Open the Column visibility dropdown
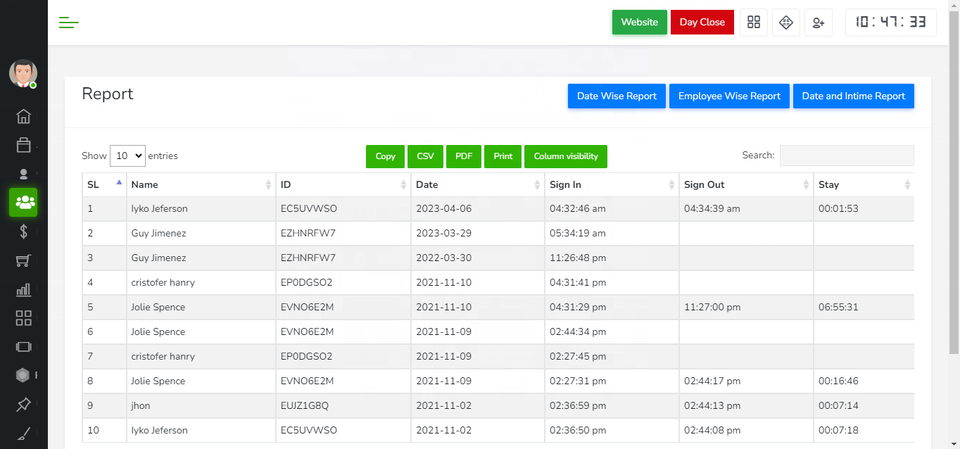 [x=565, y=156]
